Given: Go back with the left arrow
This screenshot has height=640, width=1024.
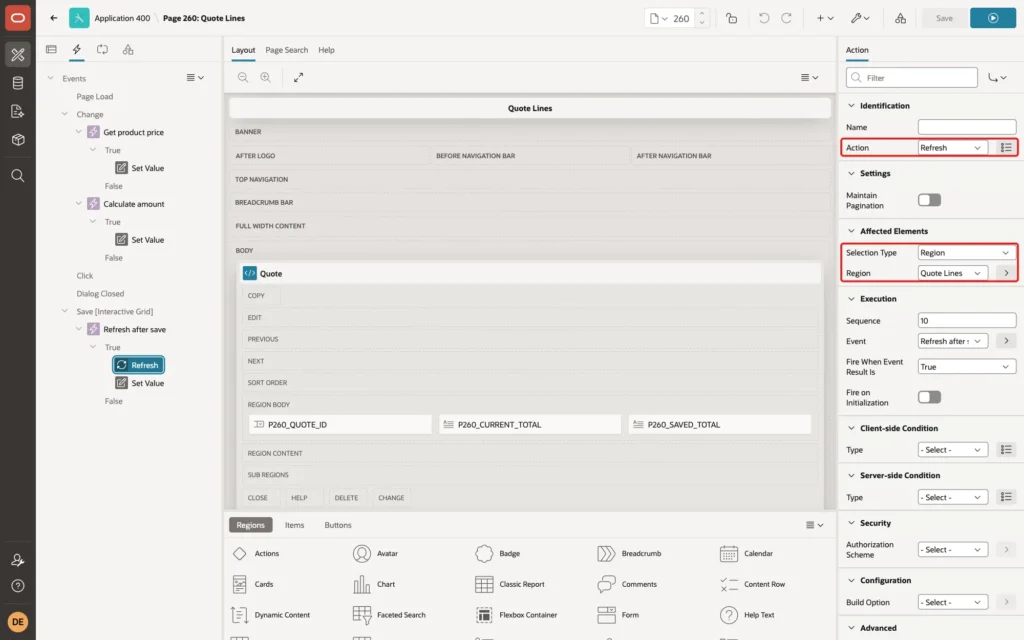Looking at the screenshot, I should [x=54, y=18].
